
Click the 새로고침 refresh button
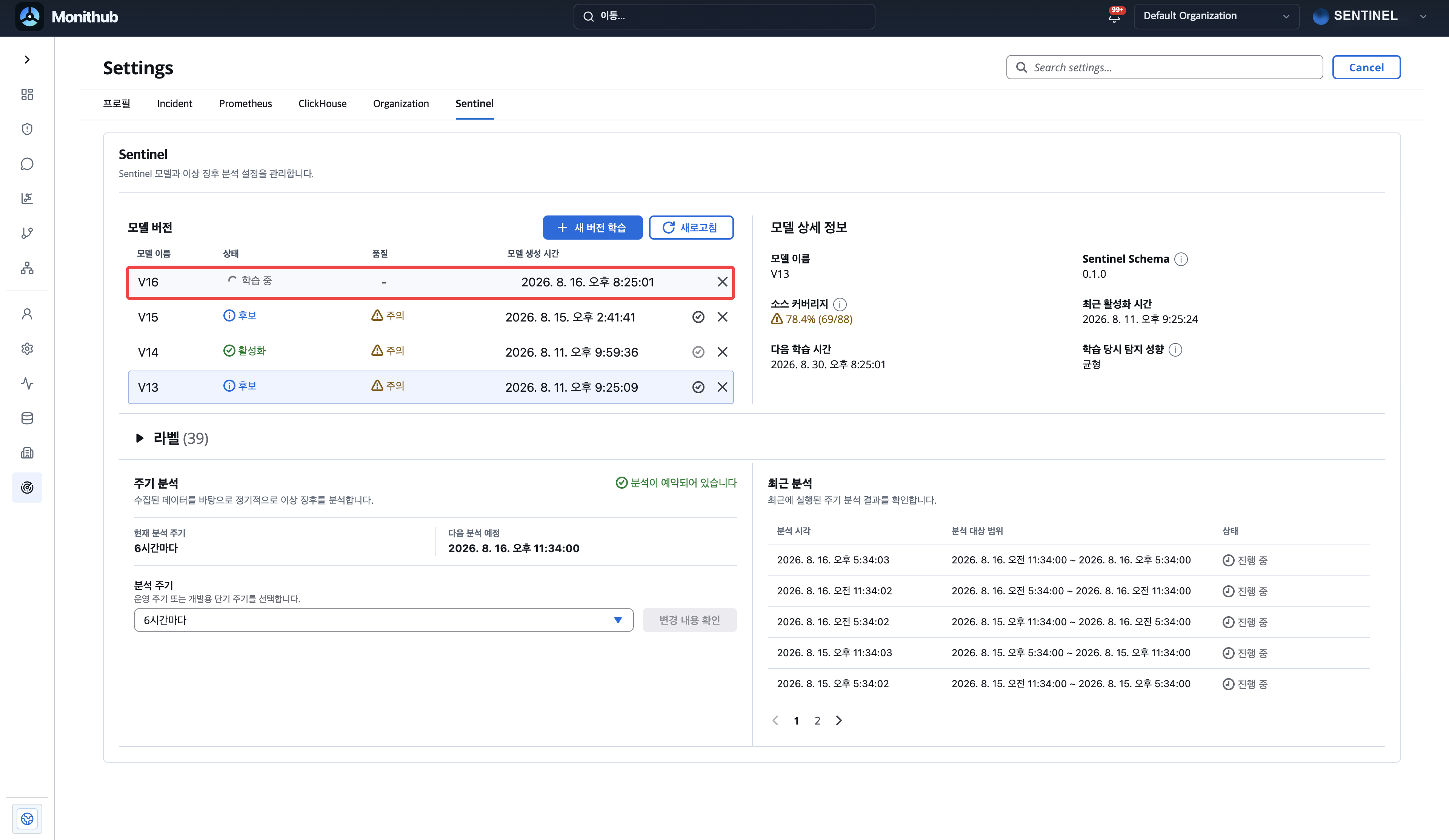pos(691,228)
